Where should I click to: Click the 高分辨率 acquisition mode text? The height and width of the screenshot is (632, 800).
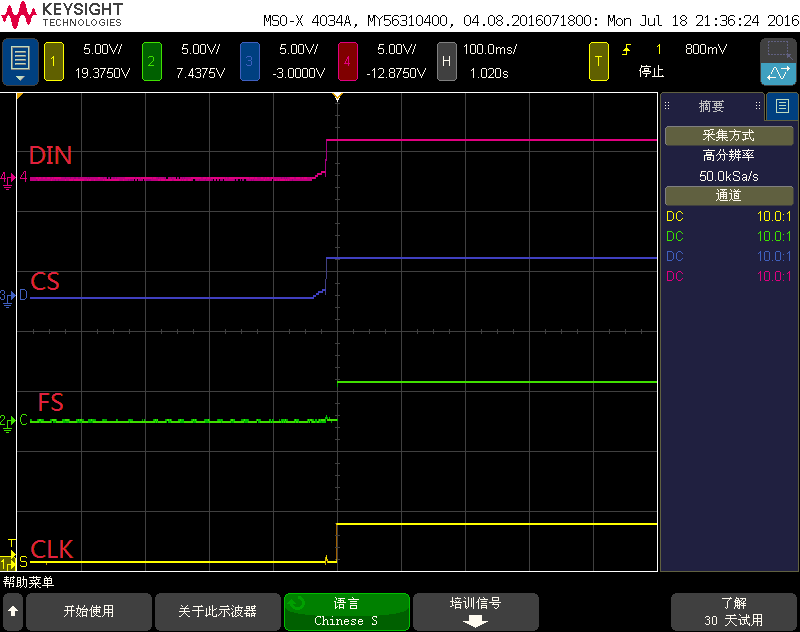(729, 155)
